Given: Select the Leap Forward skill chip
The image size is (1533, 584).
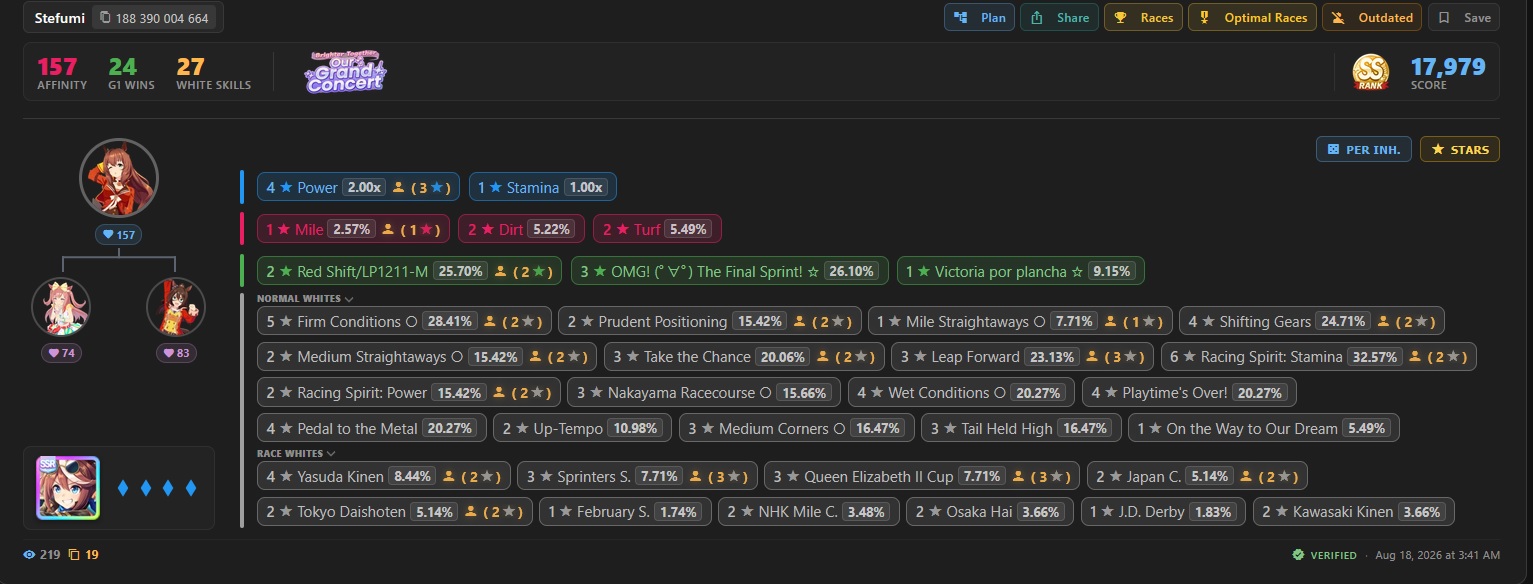Looking at the screenshot, I should coord(1023,356).
